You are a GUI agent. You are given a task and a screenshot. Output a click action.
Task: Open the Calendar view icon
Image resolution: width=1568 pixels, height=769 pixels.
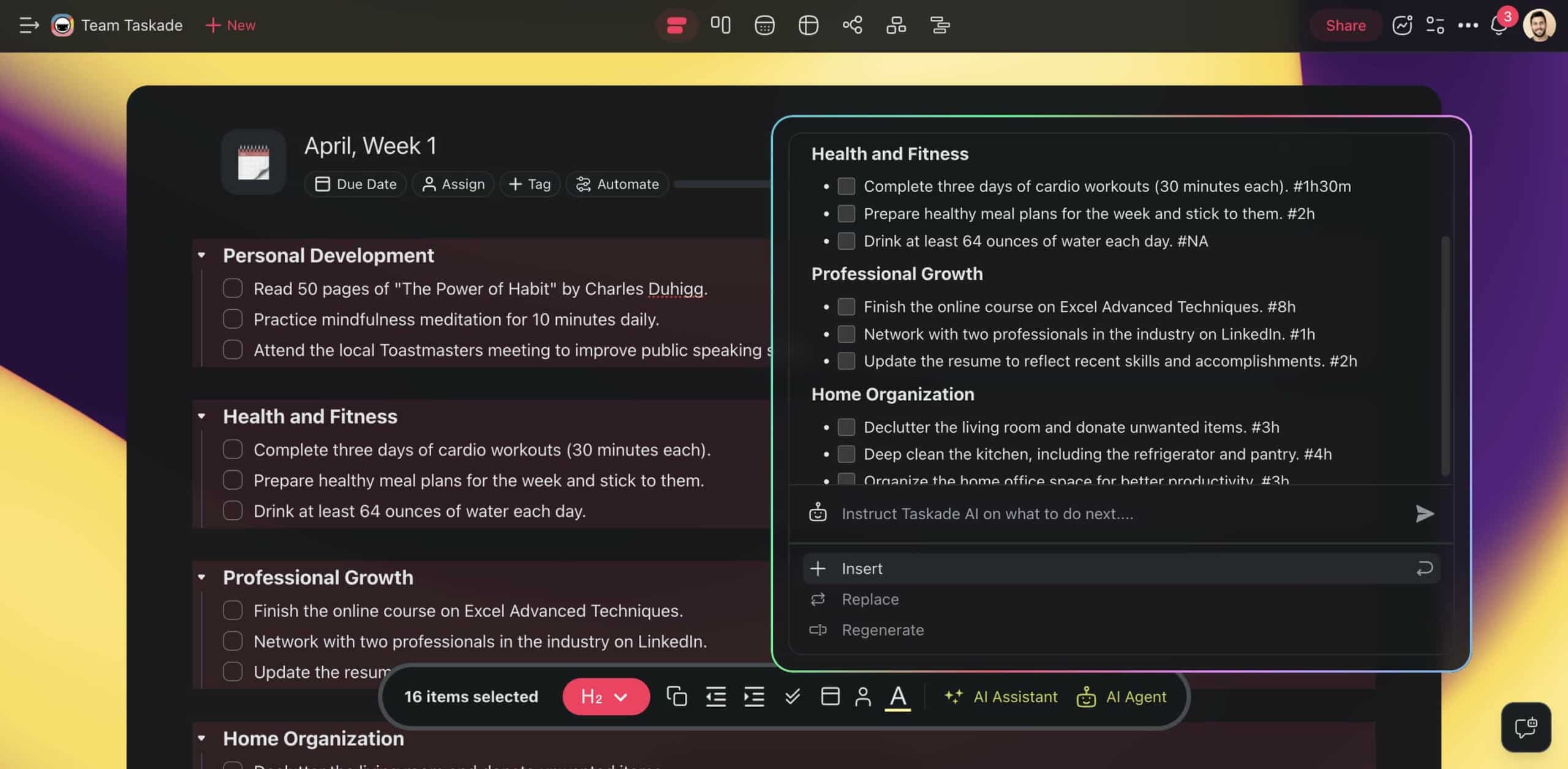764,25
